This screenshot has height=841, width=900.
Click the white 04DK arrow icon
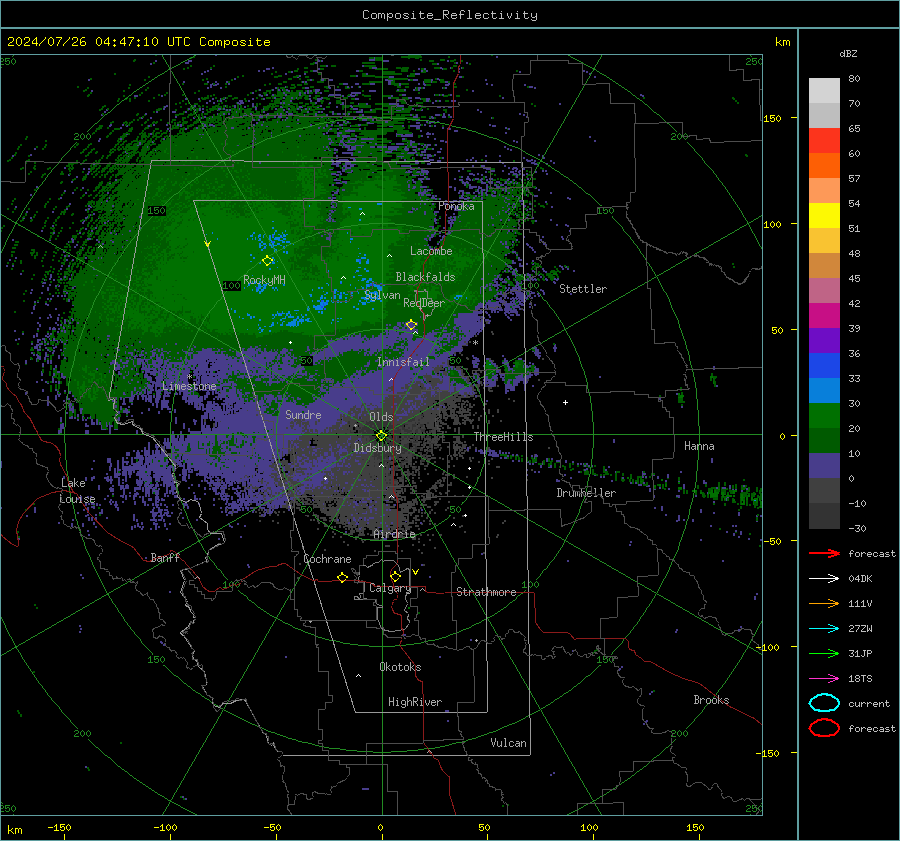tap(824, 579)
